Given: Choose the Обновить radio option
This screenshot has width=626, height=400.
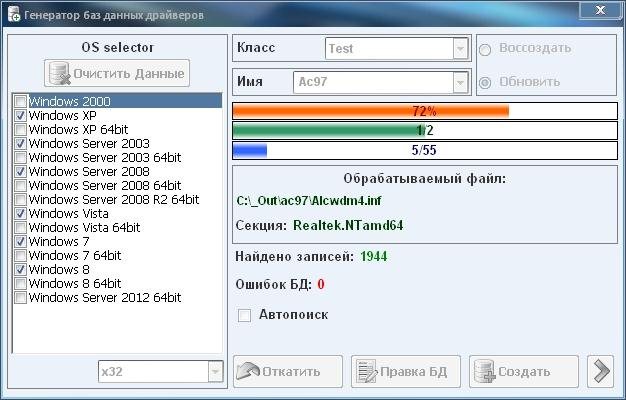Looking at the screenshot, I should 486,82.
